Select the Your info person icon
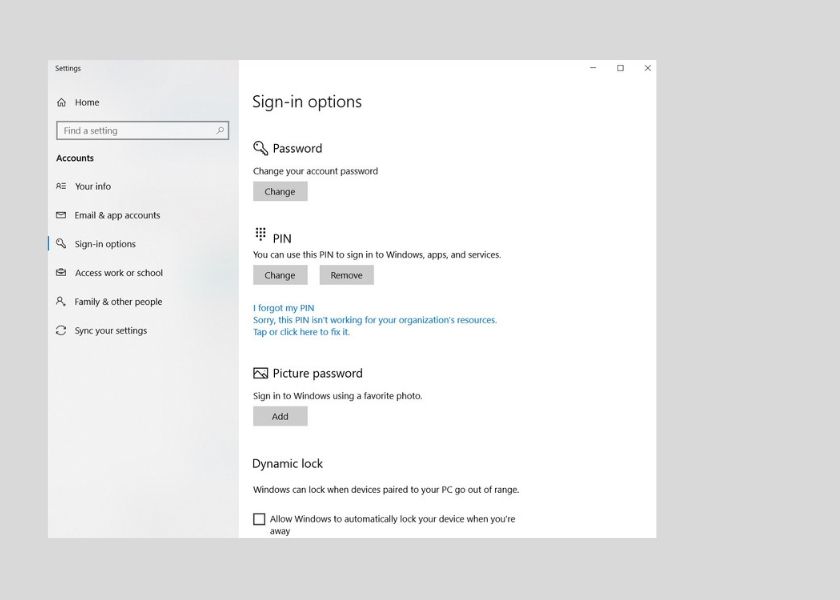840x600 pixels. [x=61, y=186]
